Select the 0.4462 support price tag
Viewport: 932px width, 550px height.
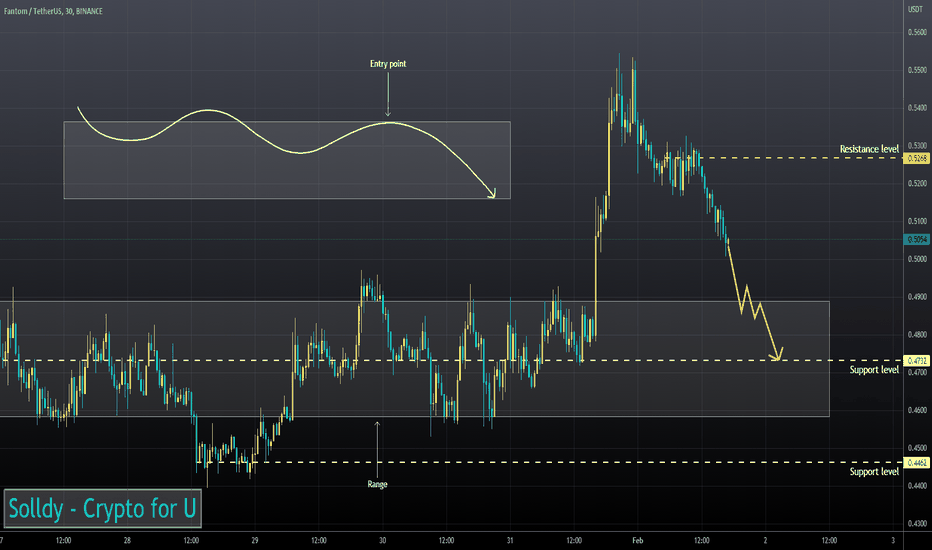tap(916, 463)
